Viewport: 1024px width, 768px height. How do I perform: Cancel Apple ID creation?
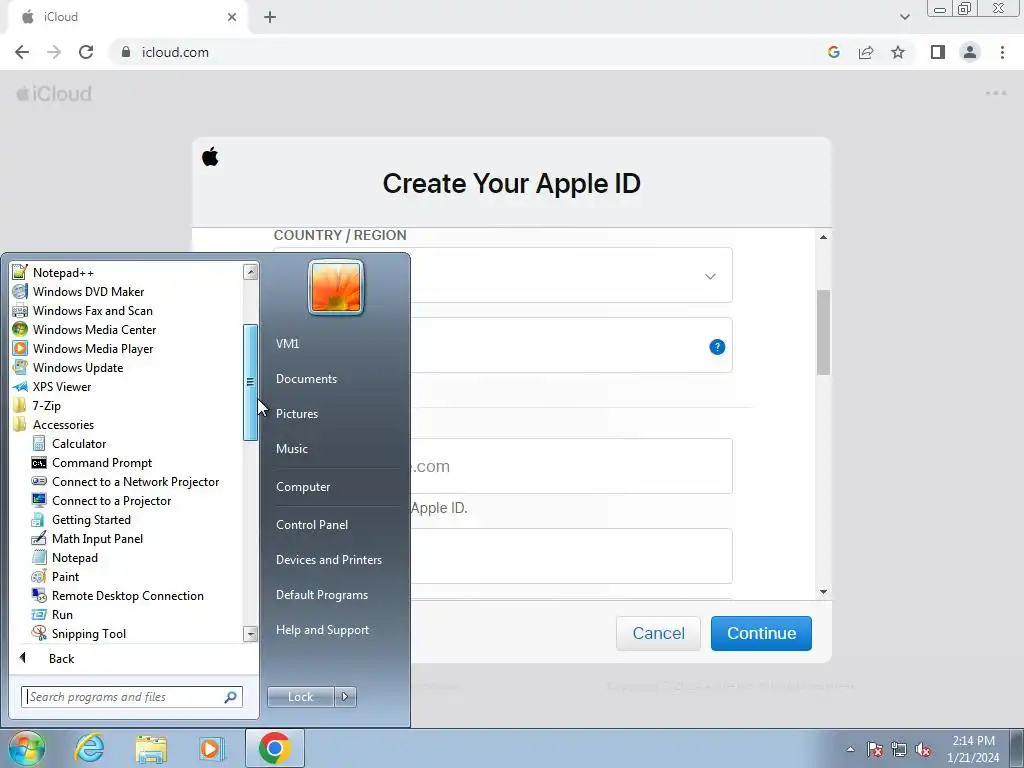point(658,633)
